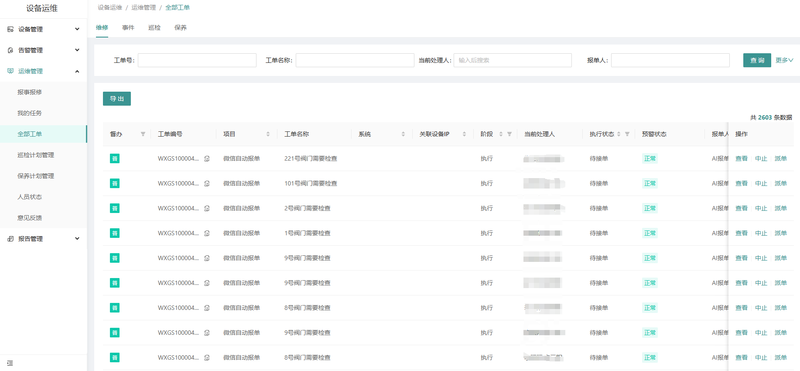Open the filter icon in 督办 column header
Image resolution: width=800 pixels, height=371 pixels.
pos(143,134)
